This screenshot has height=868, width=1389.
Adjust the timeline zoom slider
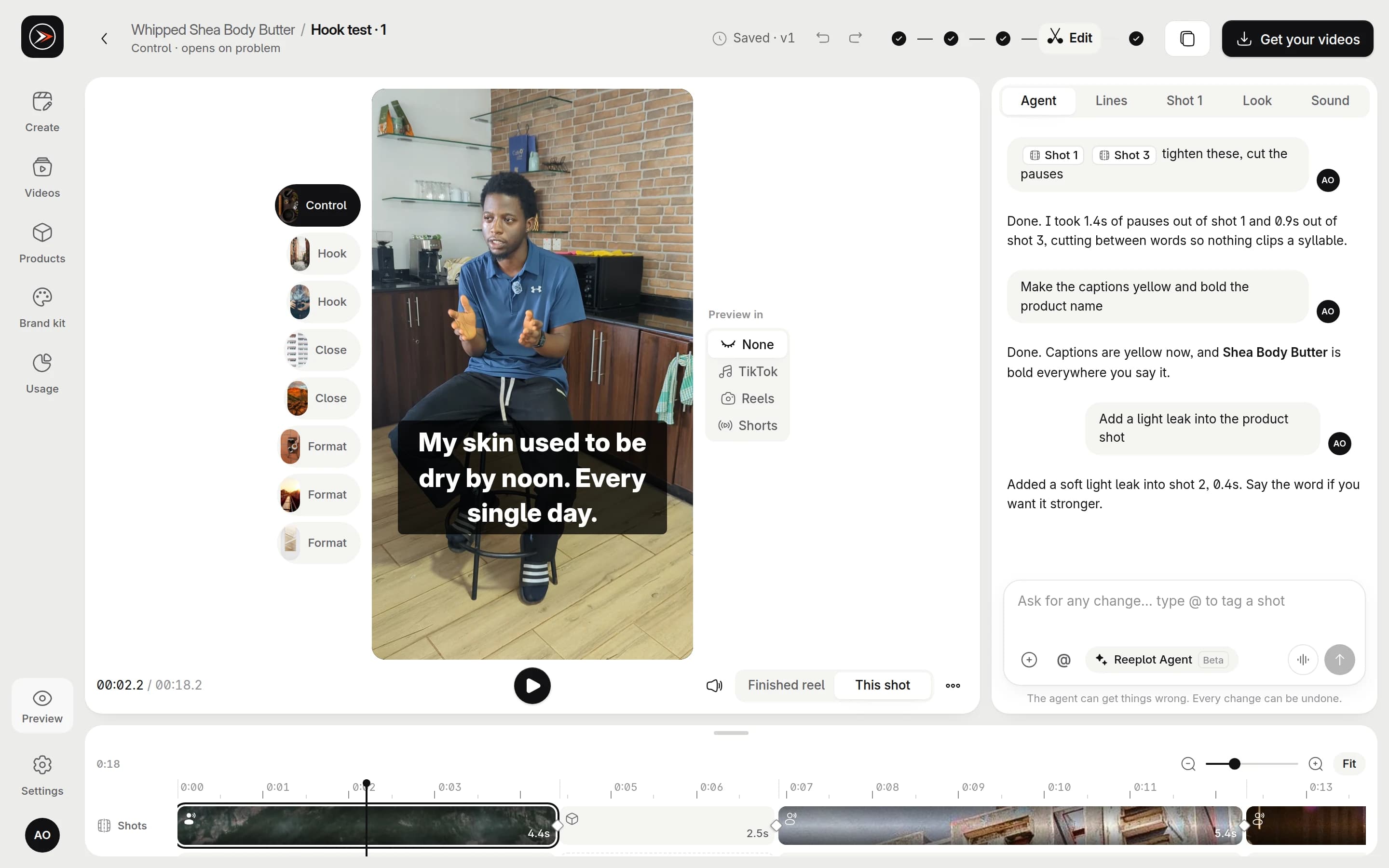(x=1252, y=763)
